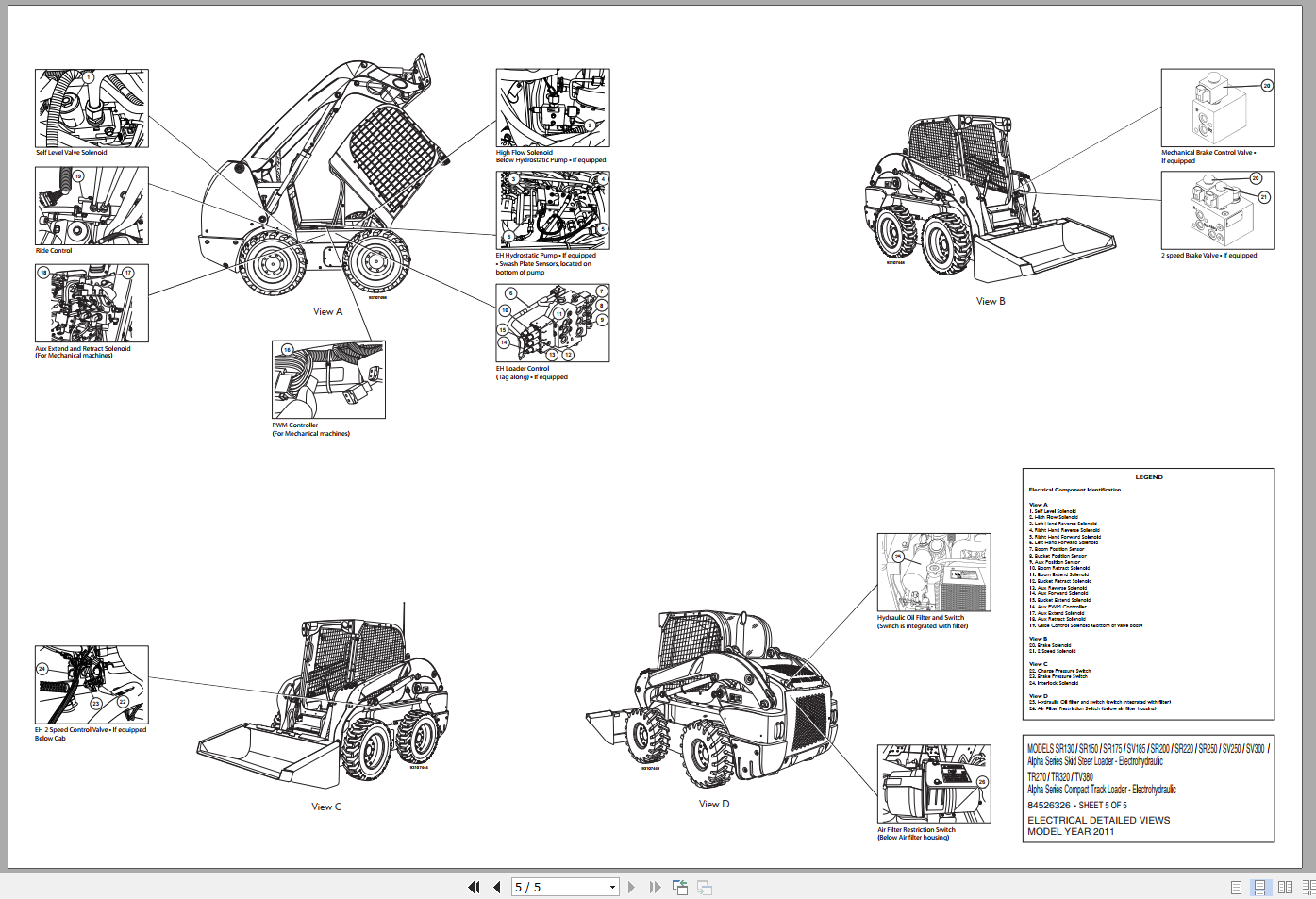The image size is (1316, 899).
Task: Click the Mechanical Brake Control Valve detail
Action: click(1217, 107)
